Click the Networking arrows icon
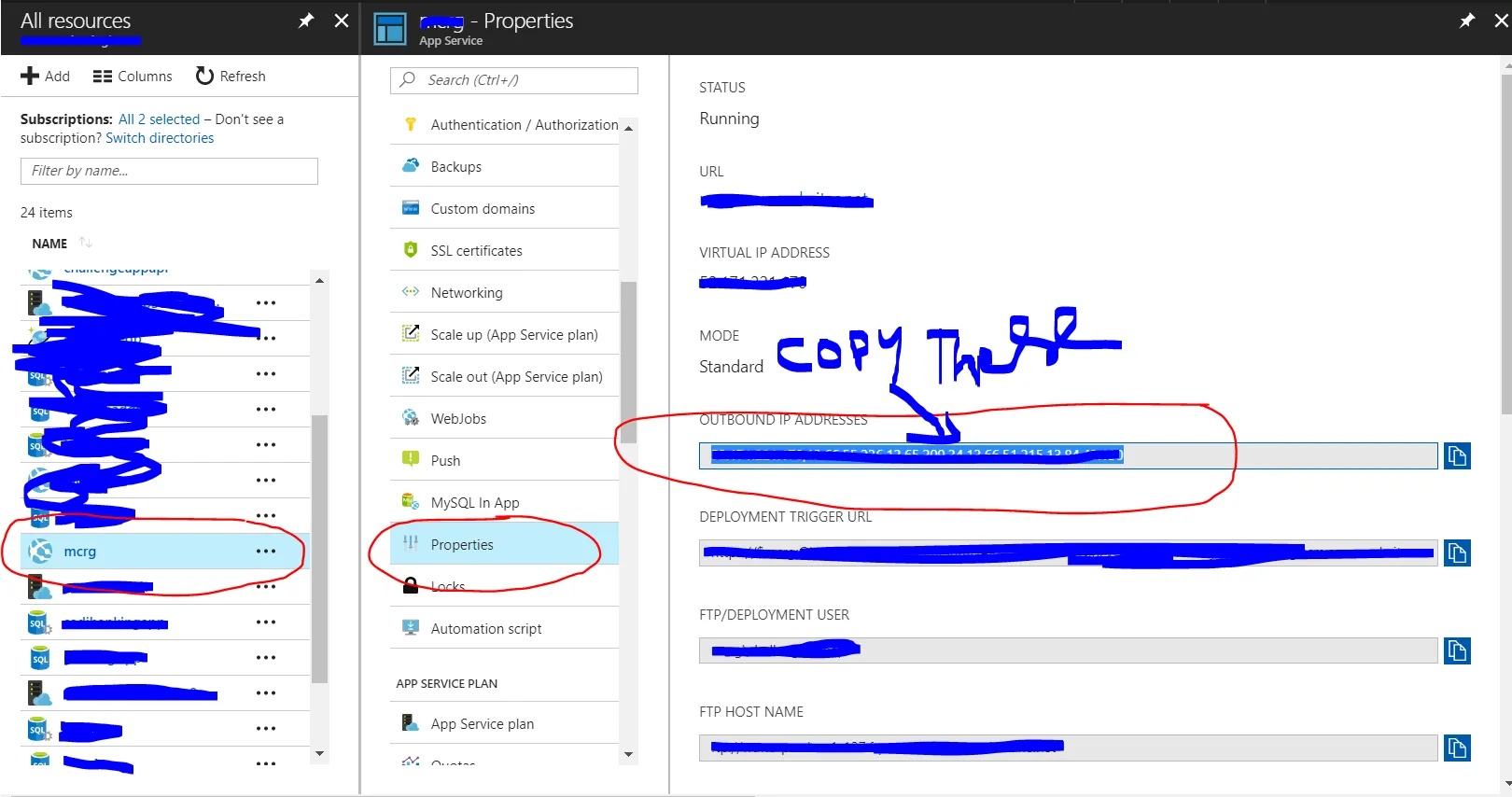This screenshot has width=1512, height=797. pos(411,291)
